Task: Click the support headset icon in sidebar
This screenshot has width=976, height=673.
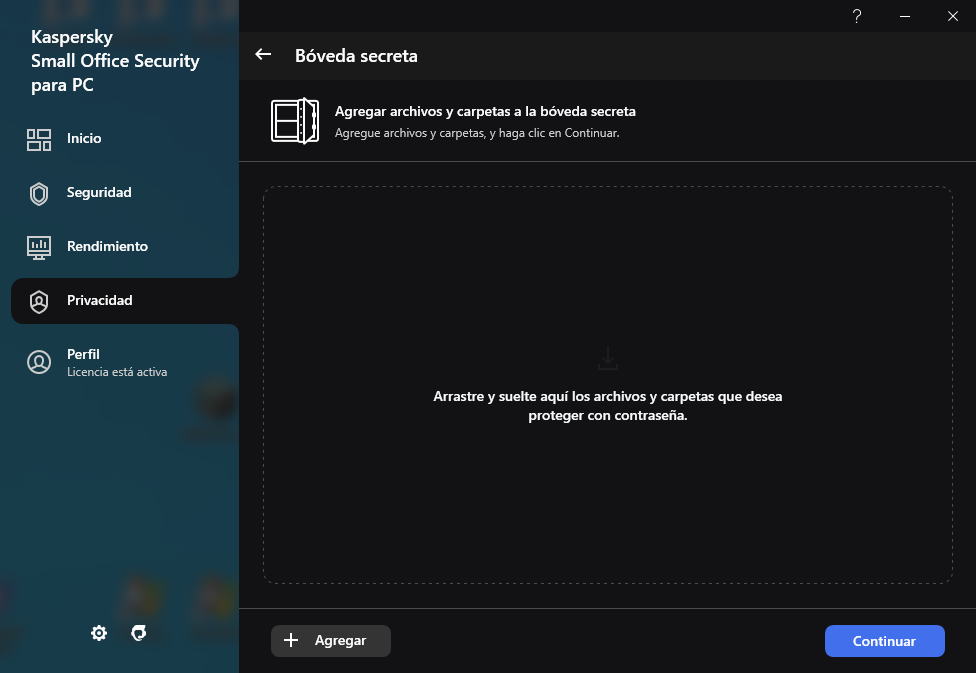Action: (140, 633)
